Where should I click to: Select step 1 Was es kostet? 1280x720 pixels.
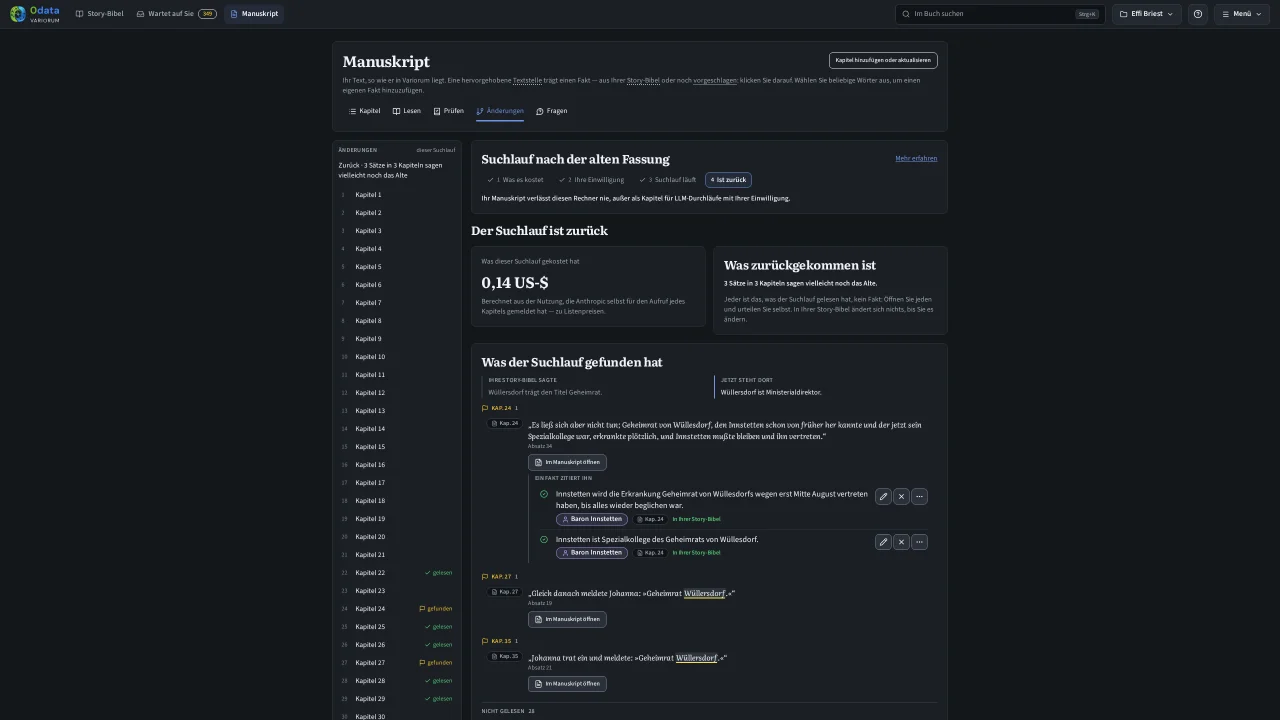pos(516,180)
